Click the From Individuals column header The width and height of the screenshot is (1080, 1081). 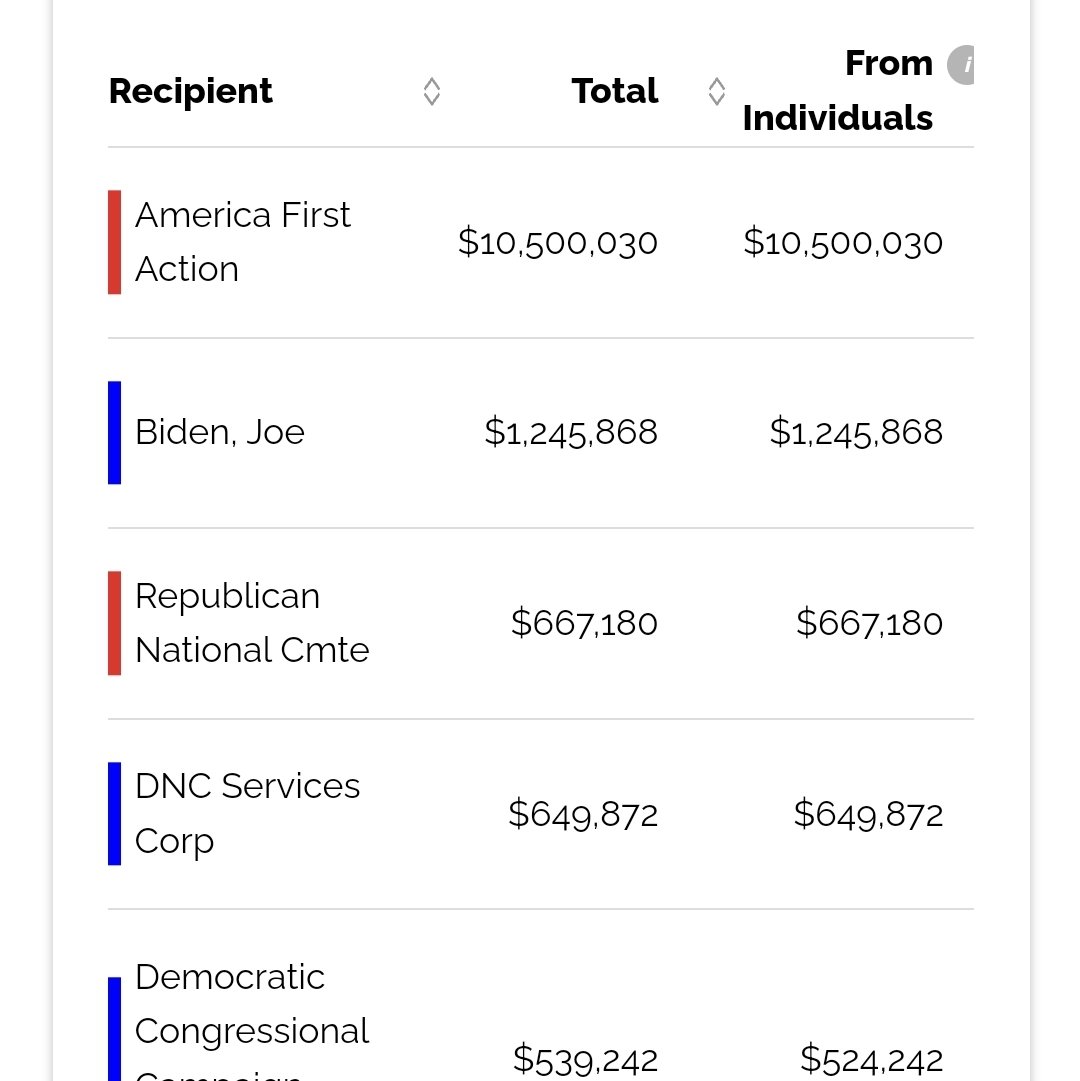837,90
